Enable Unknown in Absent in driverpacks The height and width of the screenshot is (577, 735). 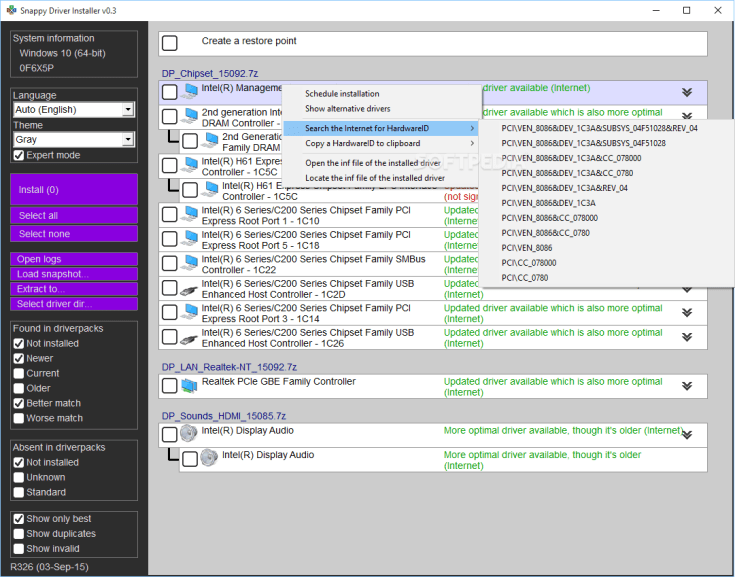19,478
